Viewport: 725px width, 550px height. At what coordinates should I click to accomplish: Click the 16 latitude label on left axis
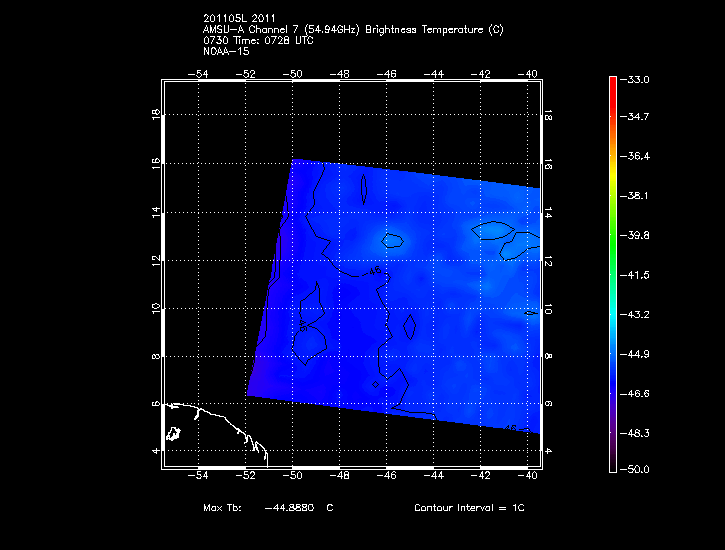[155, 164]
